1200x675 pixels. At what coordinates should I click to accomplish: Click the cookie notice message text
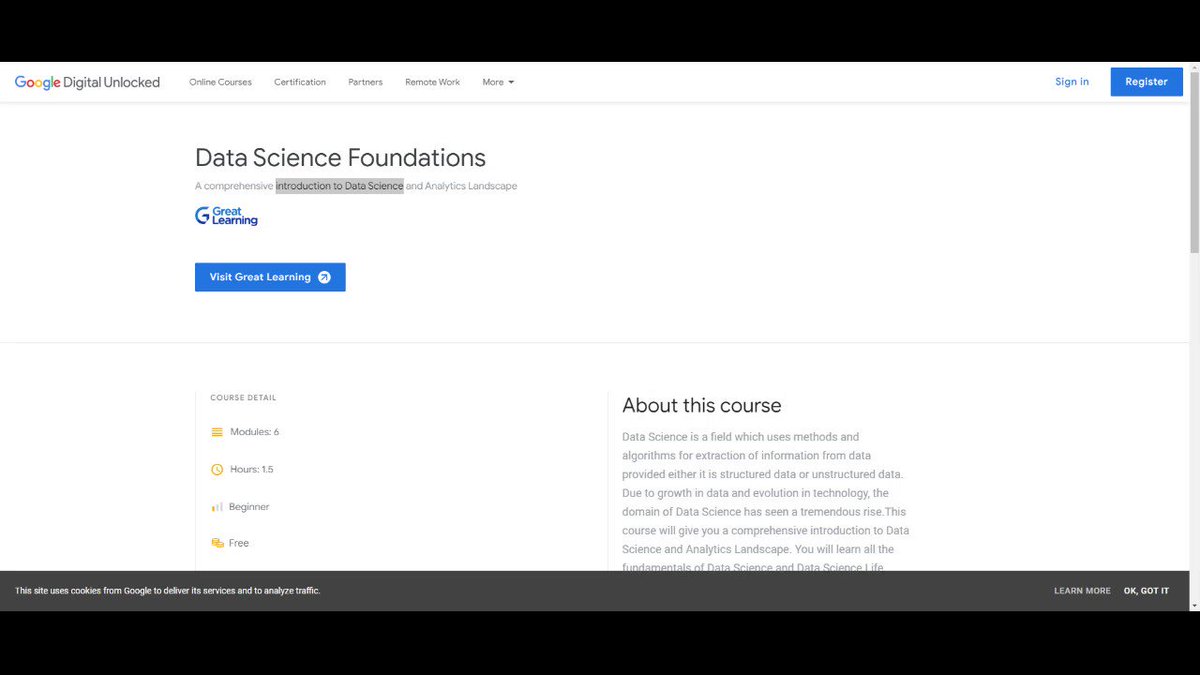(167, 591)
